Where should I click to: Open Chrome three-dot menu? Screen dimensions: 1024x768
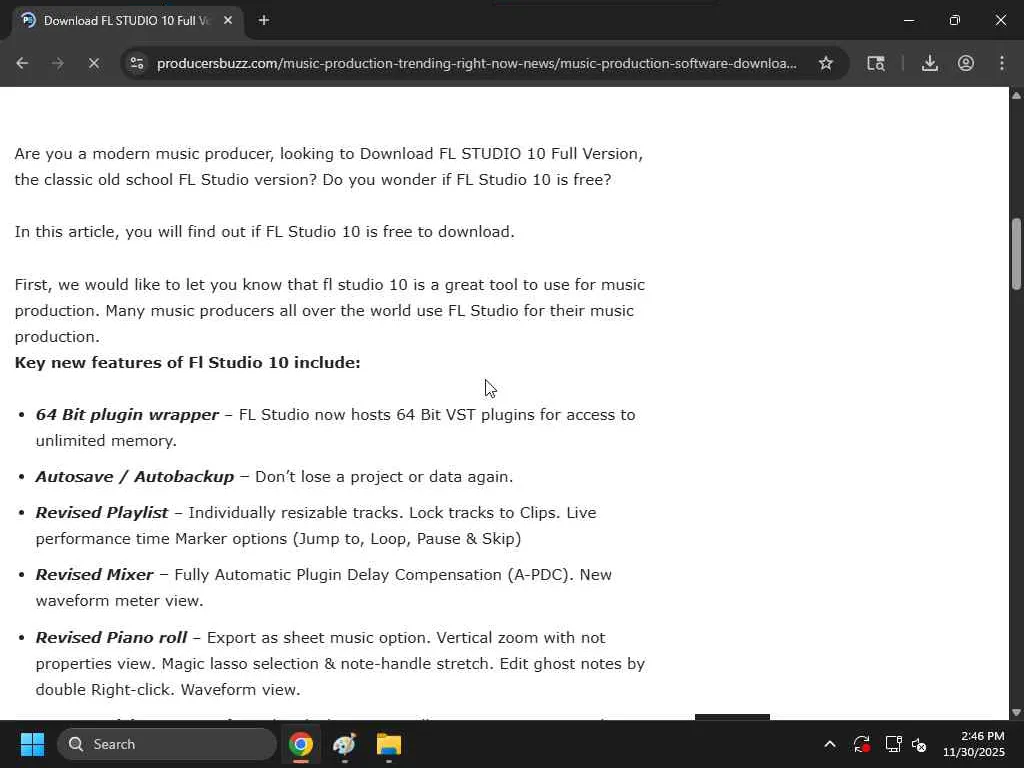pyautogui.click(x=1002, y=63)
